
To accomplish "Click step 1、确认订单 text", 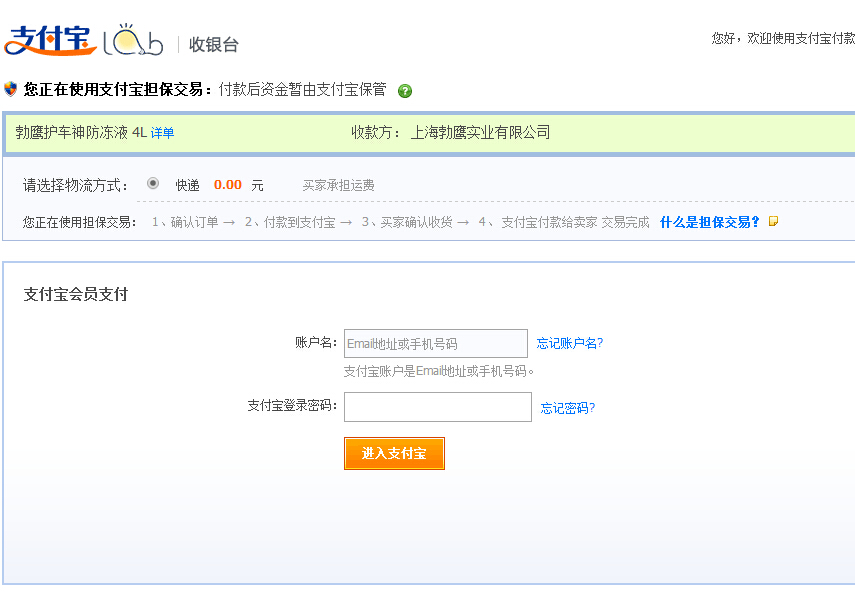I will tap(185, 222).
